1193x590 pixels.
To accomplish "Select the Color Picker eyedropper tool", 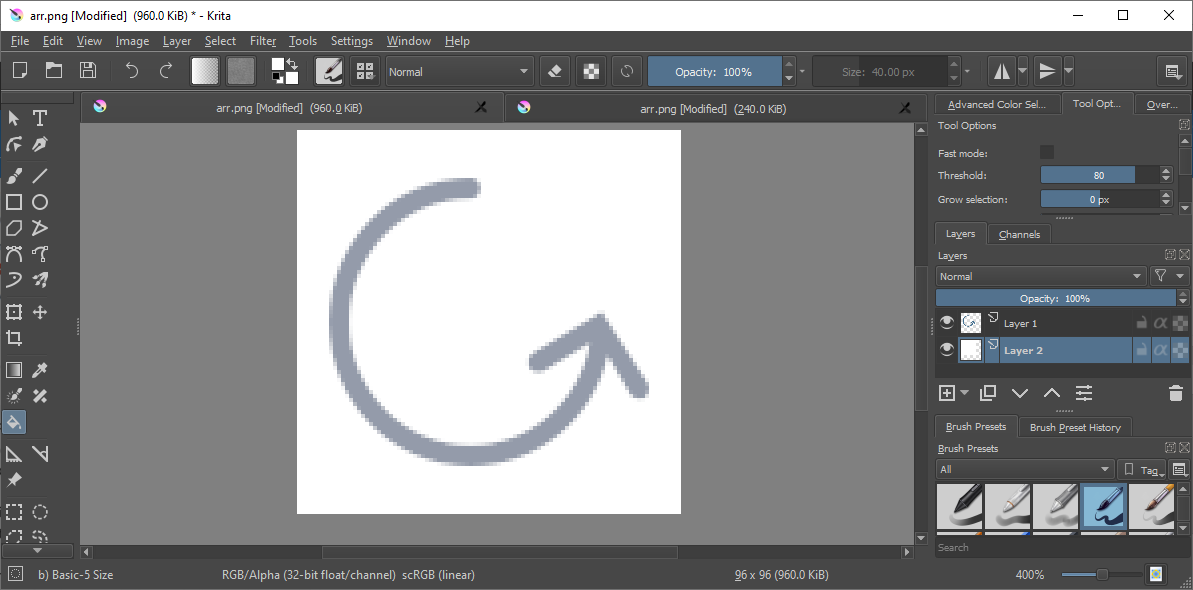I will click(x=40, y=370).
